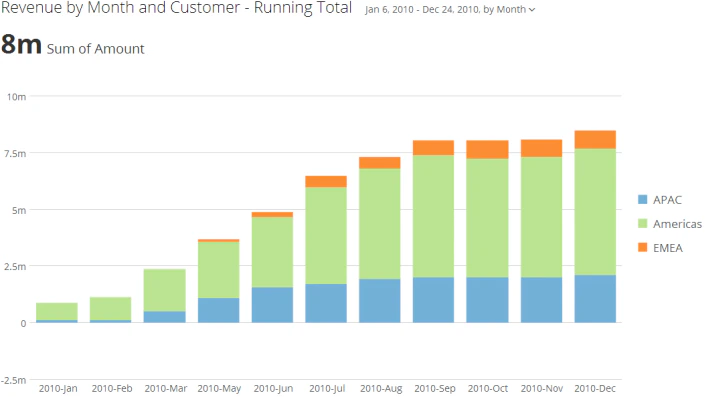The width and height of the screenshot is (708, 397).
Task: Click the 5m y-axis label
Action: [x=19, y=210]
